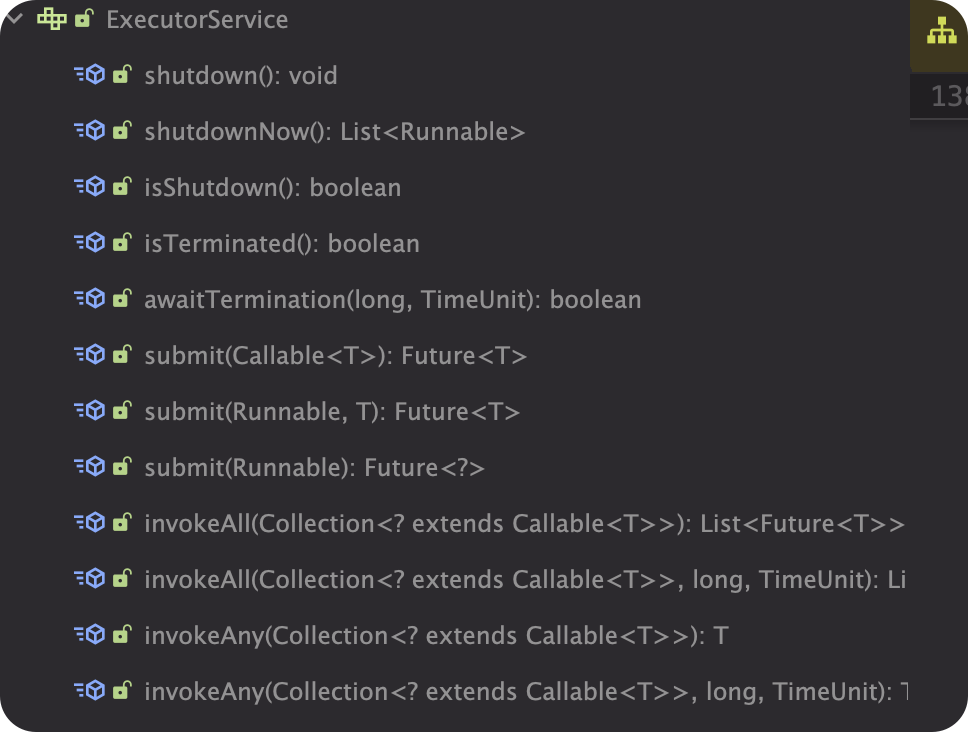968x732 pixels.
Task: Select shutdown(): void method
Action: 240,75
